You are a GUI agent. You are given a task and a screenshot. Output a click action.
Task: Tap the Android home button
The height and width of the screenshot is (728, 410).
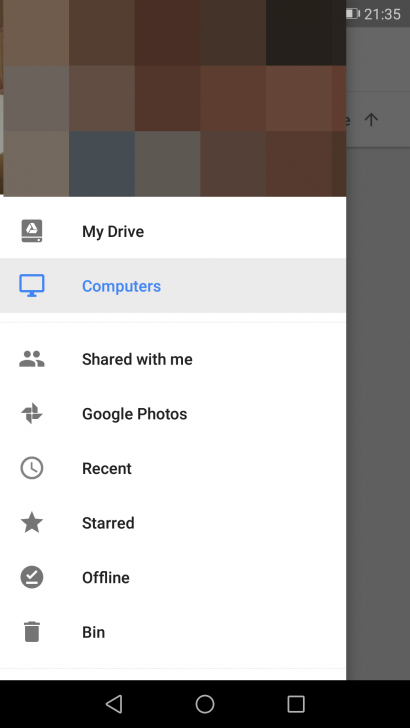[x=205, y=704]
